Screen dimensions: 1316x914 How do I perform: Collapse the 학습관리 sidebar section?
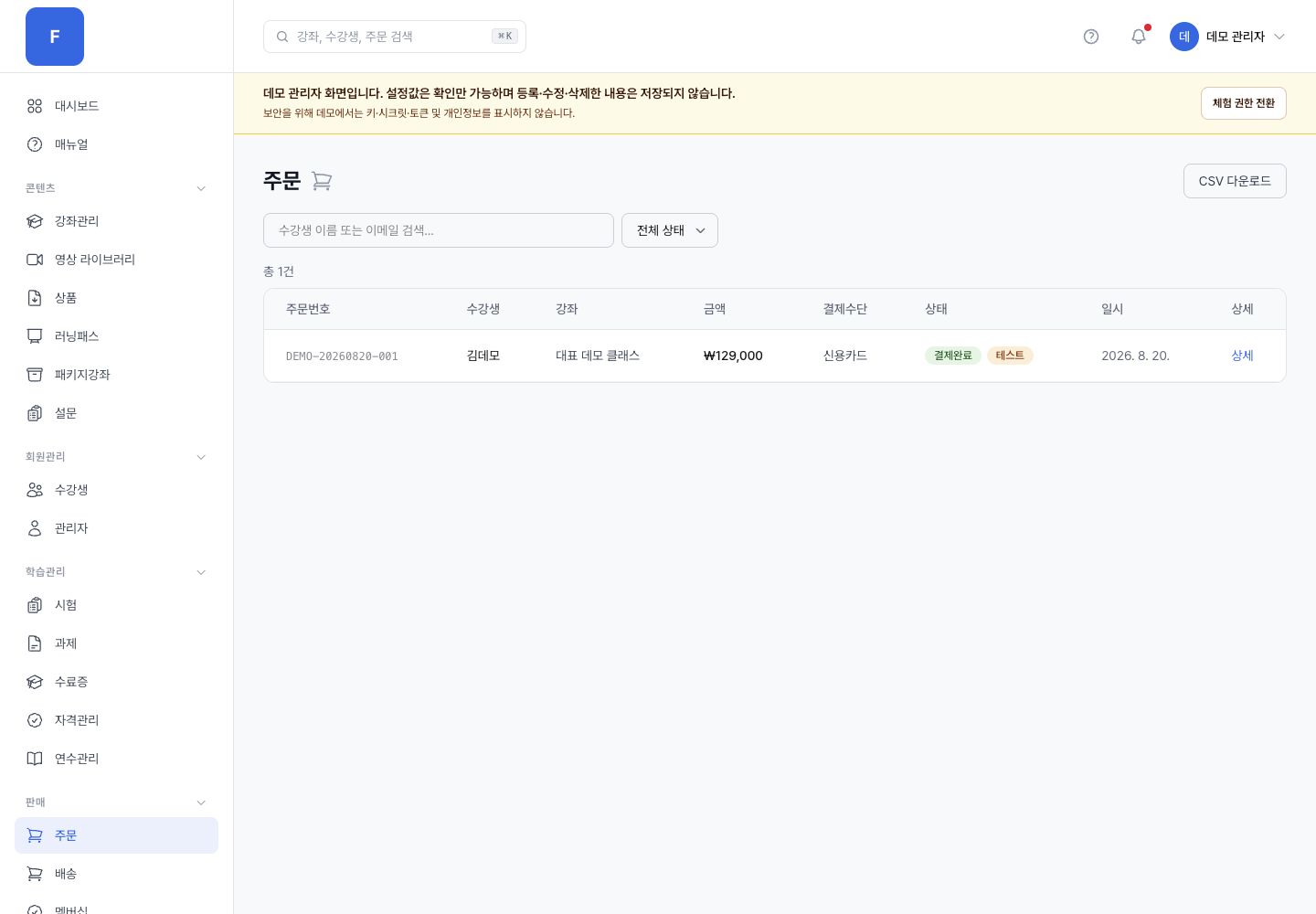click(x=201, y=572)
